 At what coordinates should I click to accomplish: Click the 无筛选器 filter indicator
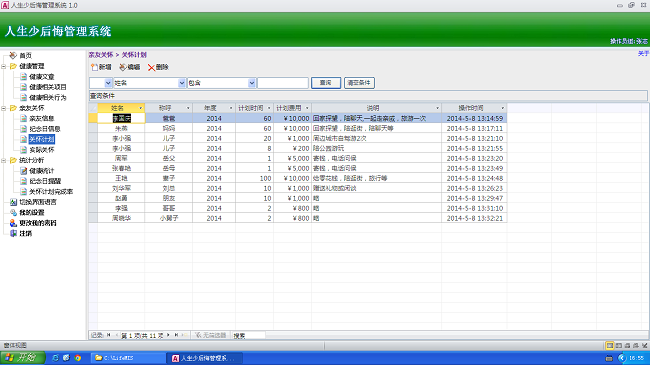(x=211, y=335)
